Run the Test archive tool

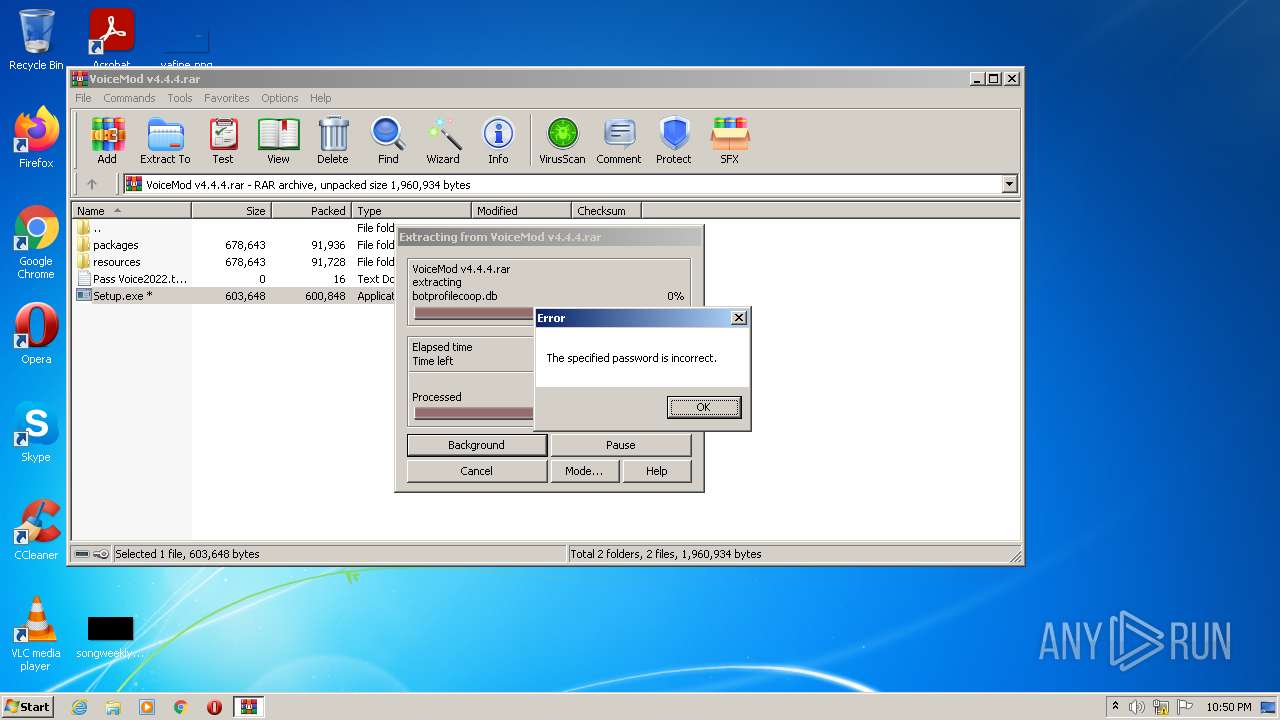223,140
